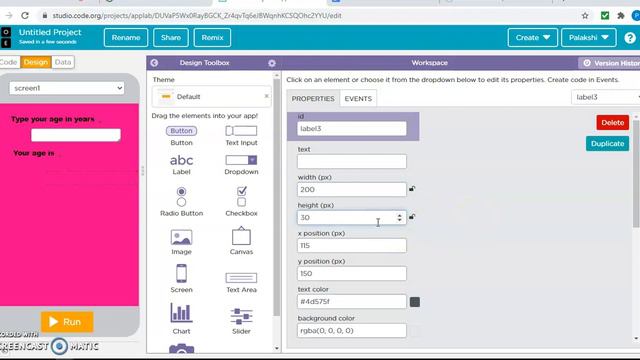The height and width of the screenshot is (360, 640).
Task: Choose the Image element icon
Action: point(181,237)
